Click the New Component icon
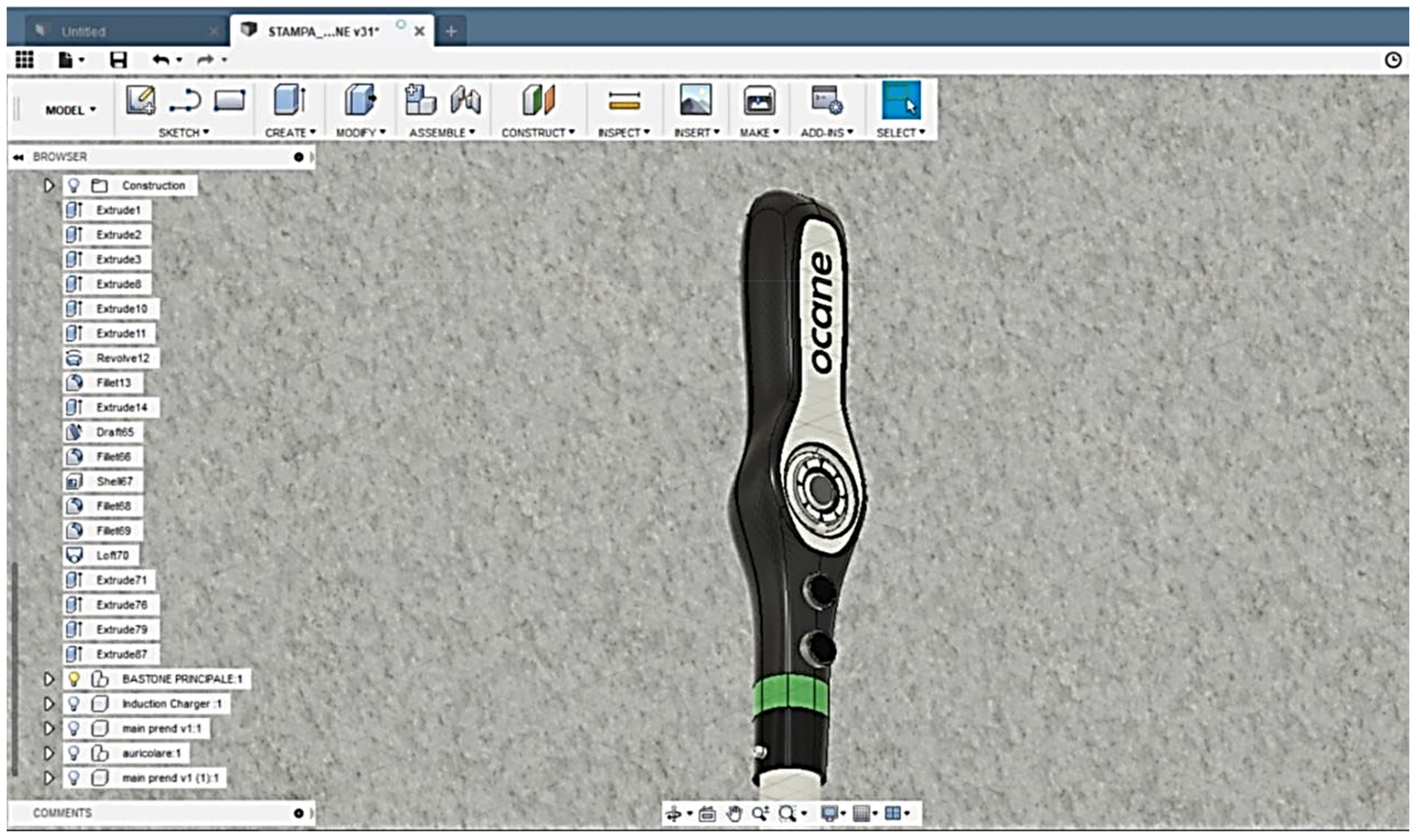This screenshot has height=840, width=1420. pyautogui.click(x=420, y=100)
